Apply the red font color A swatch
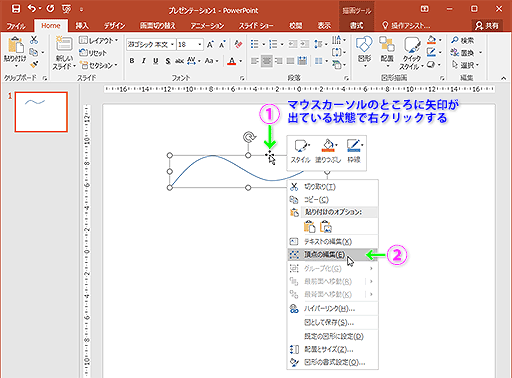This screenshot has width=512, height=378. coord(232,61)
